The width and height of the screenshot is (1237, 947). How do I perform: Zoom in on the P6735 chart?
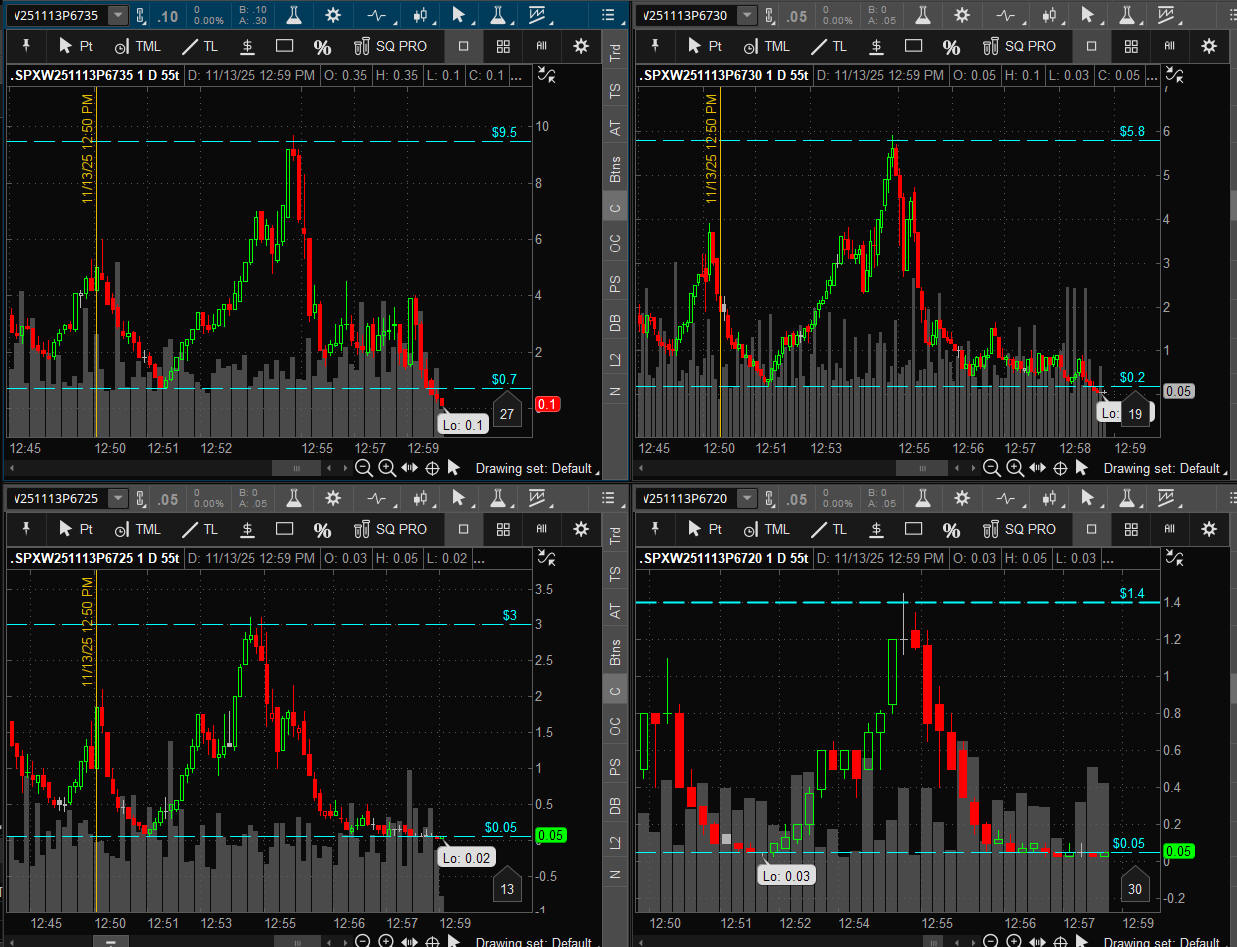point(386,468)
